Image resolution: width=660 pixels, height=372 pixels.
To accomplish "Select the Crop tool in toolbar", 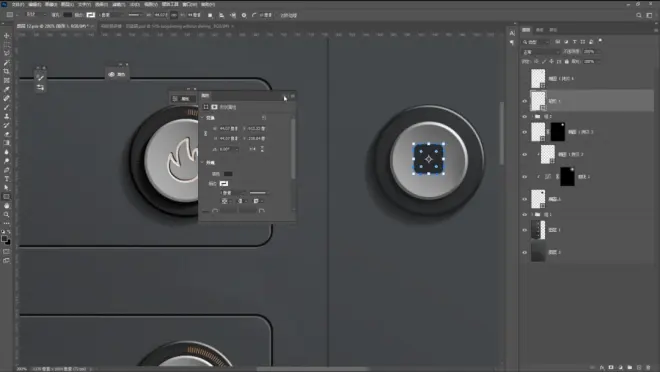I will 6,72.
